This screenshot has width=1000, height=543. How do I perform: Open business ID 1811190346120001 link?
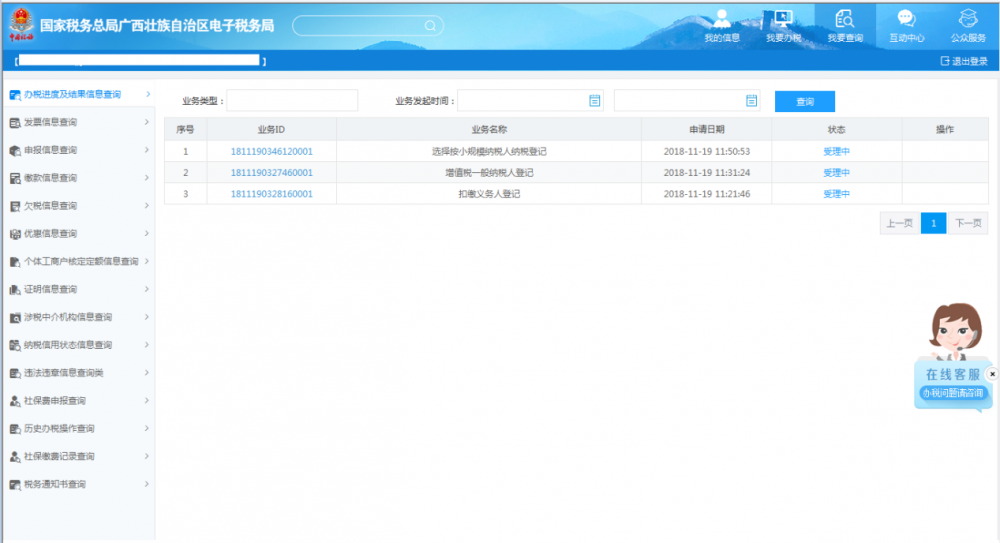point(271,152)
